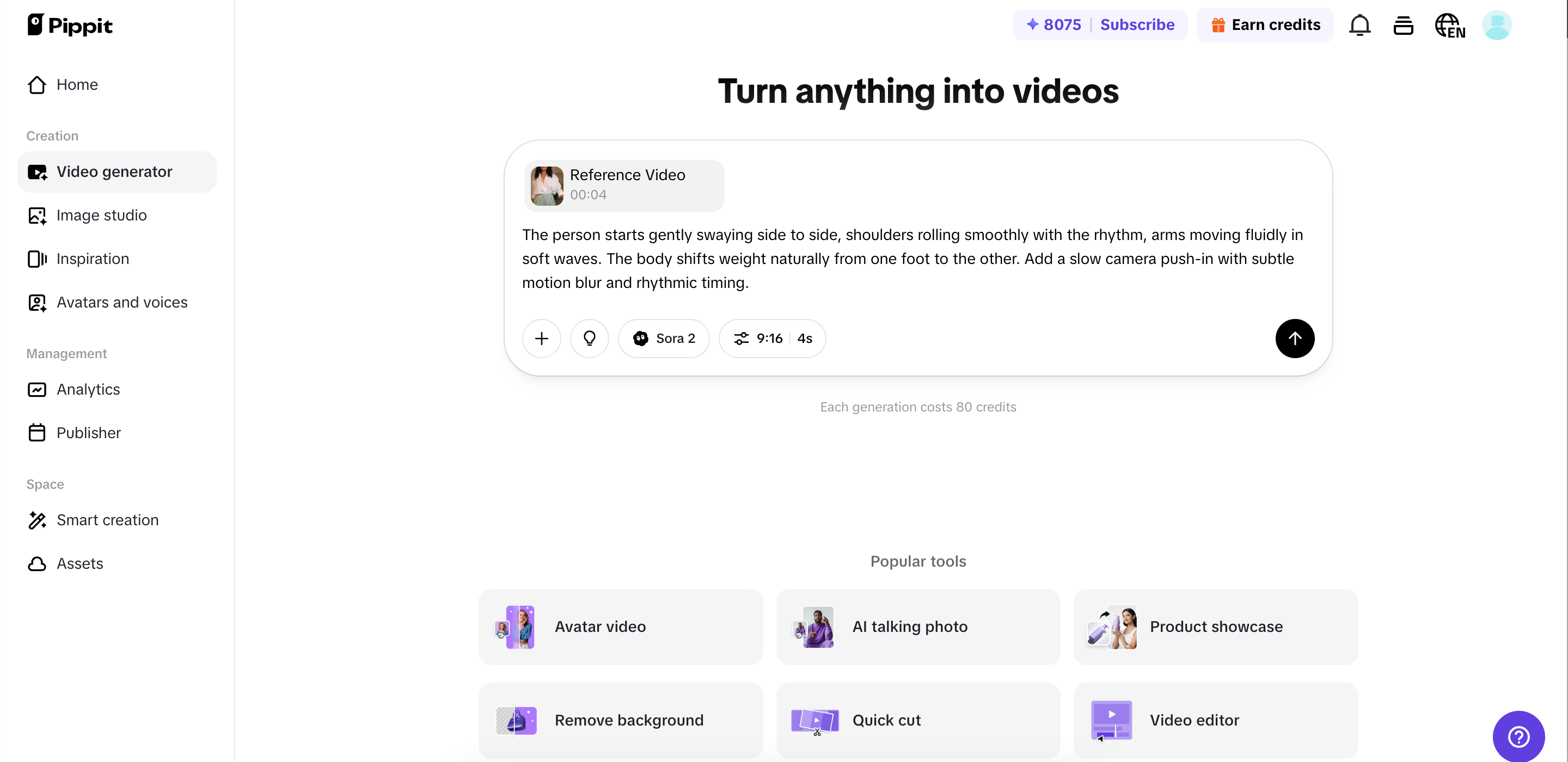Go to Home in the sidebar

[x=77, y=84]
